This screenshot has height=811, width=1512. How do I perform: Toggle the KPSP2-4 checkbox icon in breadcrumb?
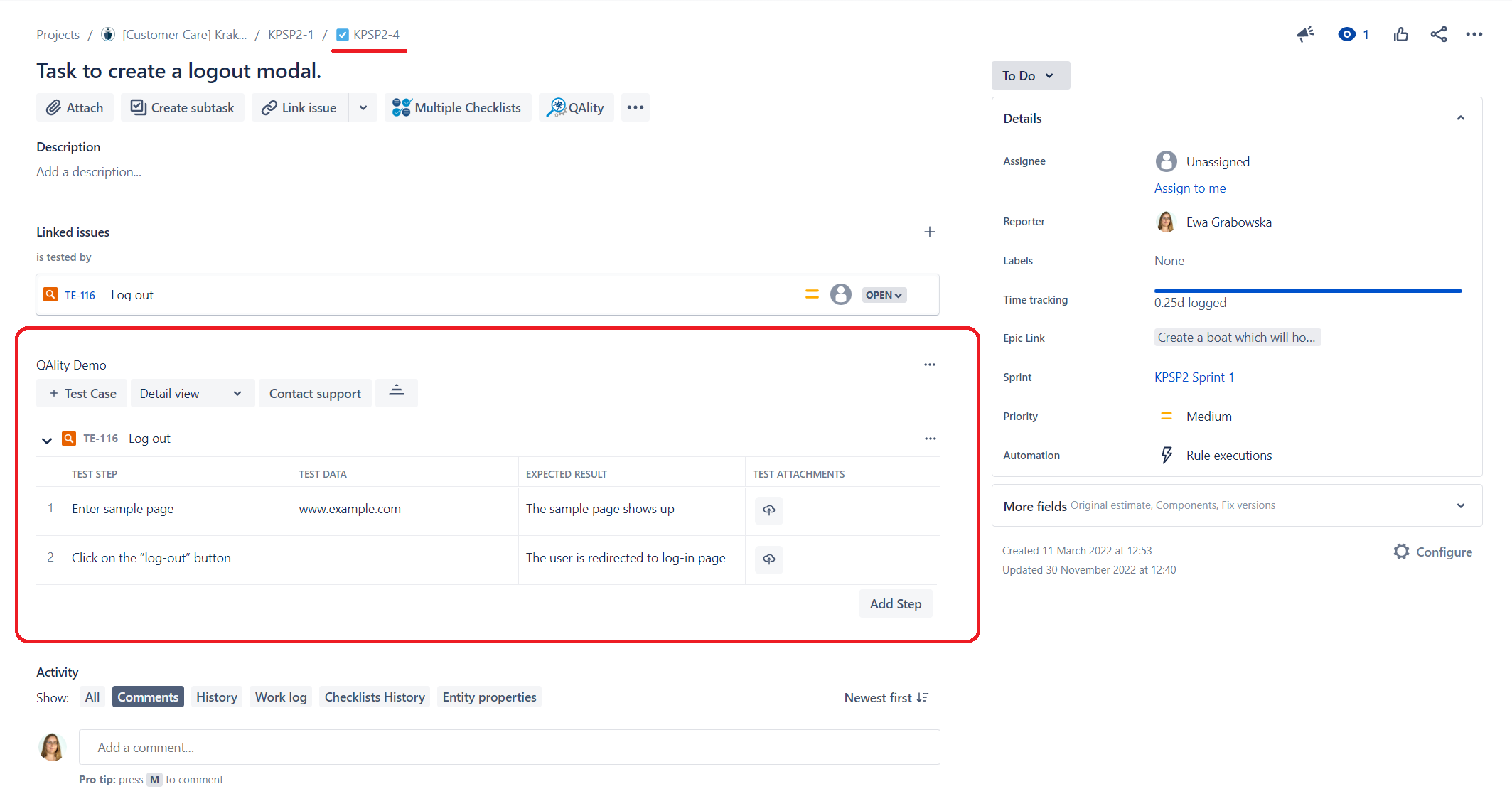[343, 33]
